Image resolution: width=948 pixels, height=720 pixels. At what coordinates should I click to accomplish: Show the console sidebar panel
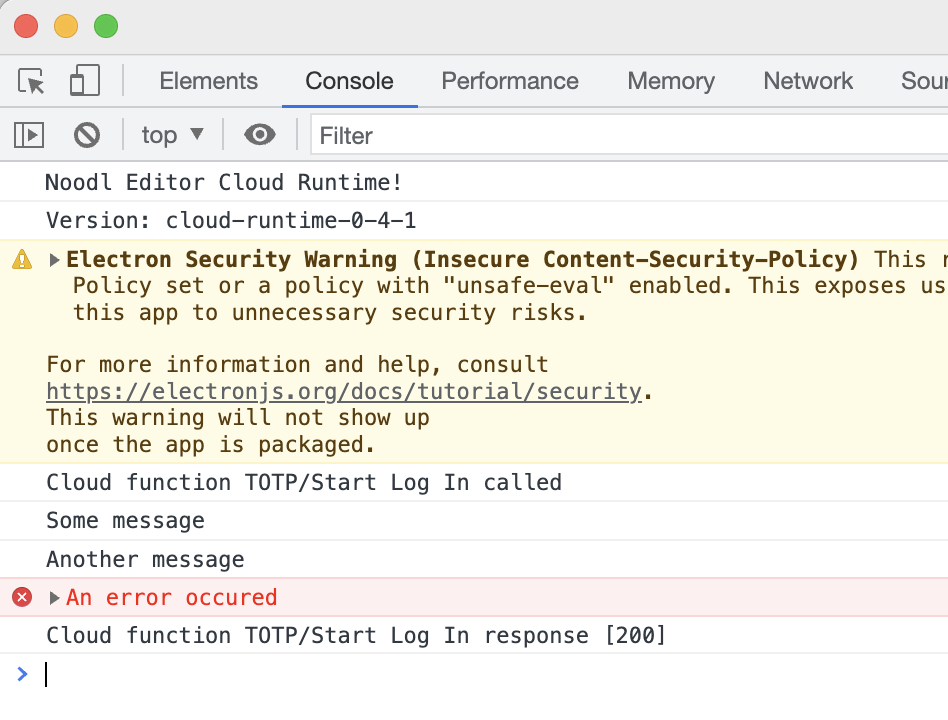29,134
